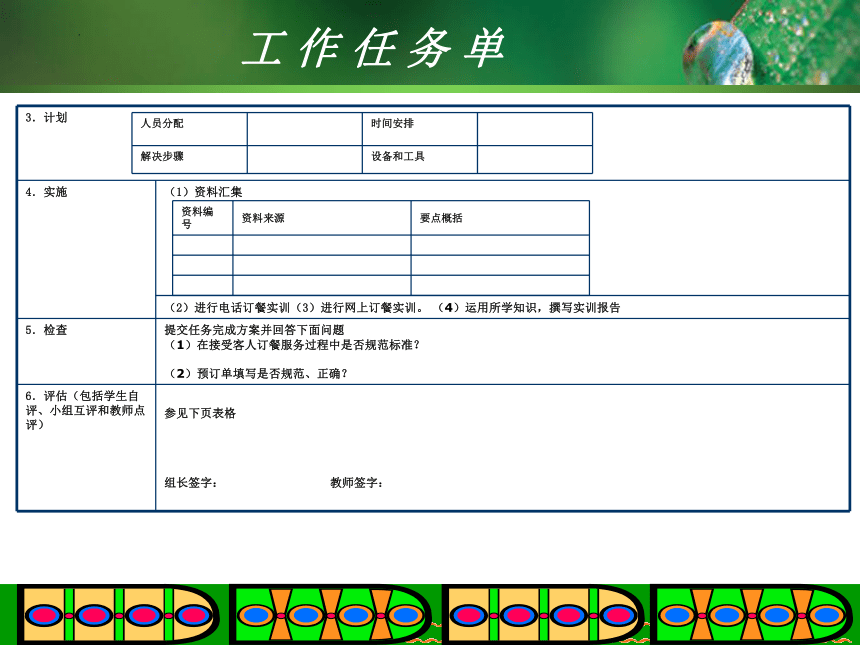The image size is (860, 645).
Task: Click the 设备和工具 cell
Action: pyautogui.click(x=420, y=160)
